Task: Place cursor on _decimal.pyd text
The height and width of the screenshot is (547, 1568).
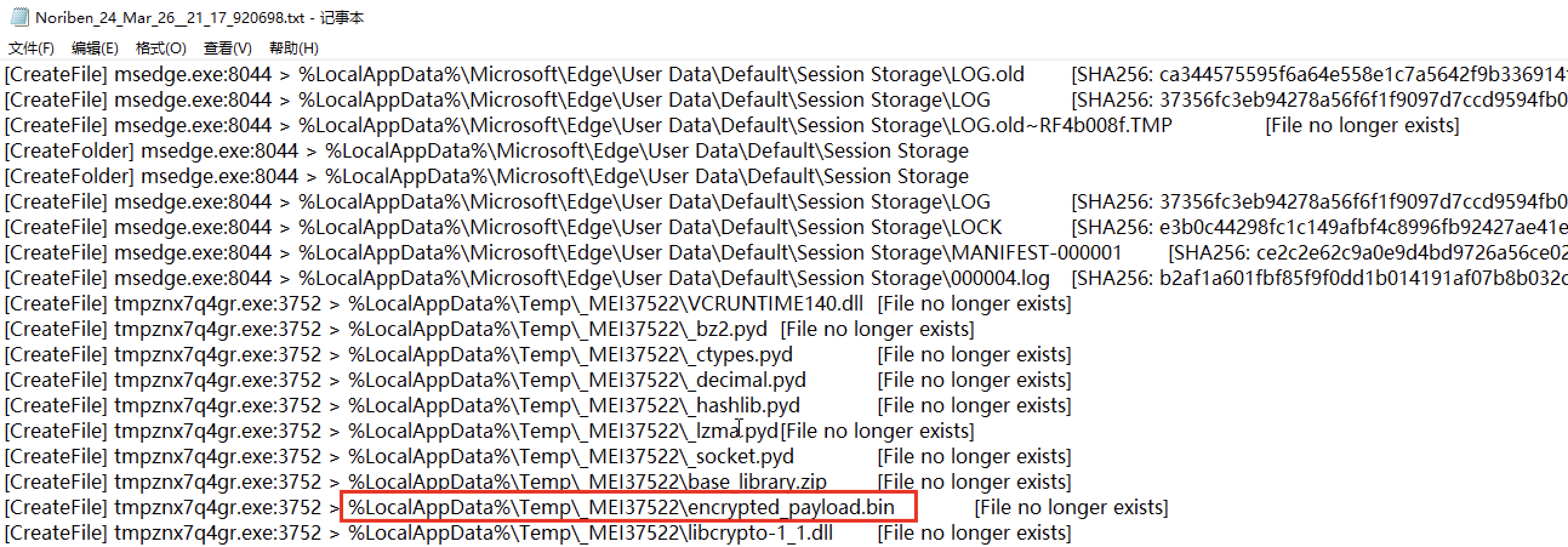Action: pyautogui.click(x=750, y=380)
